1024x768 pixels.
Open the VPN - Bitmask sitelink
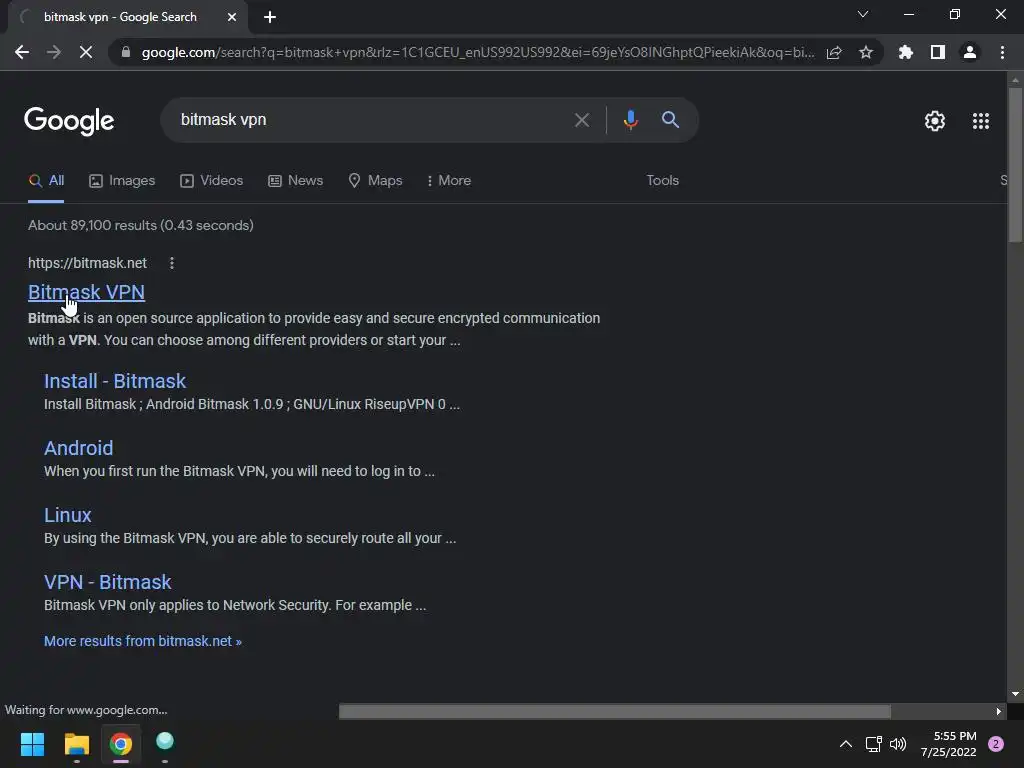point(108,583)
